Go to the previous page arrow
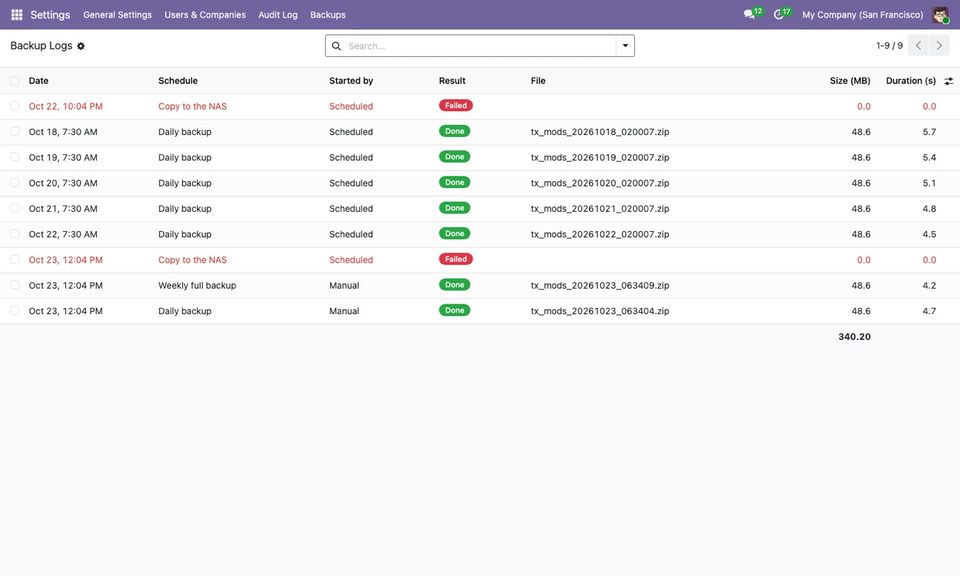Image resolution: width=960 pixels, height=576 pixels. click(x=918, y=46)
